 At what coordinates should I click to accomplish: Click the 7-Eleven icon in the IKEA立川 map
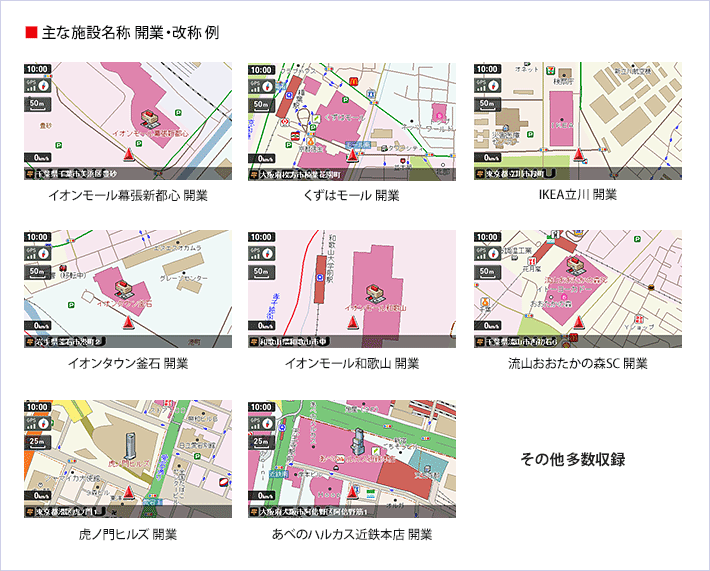[x=551, y=71]
